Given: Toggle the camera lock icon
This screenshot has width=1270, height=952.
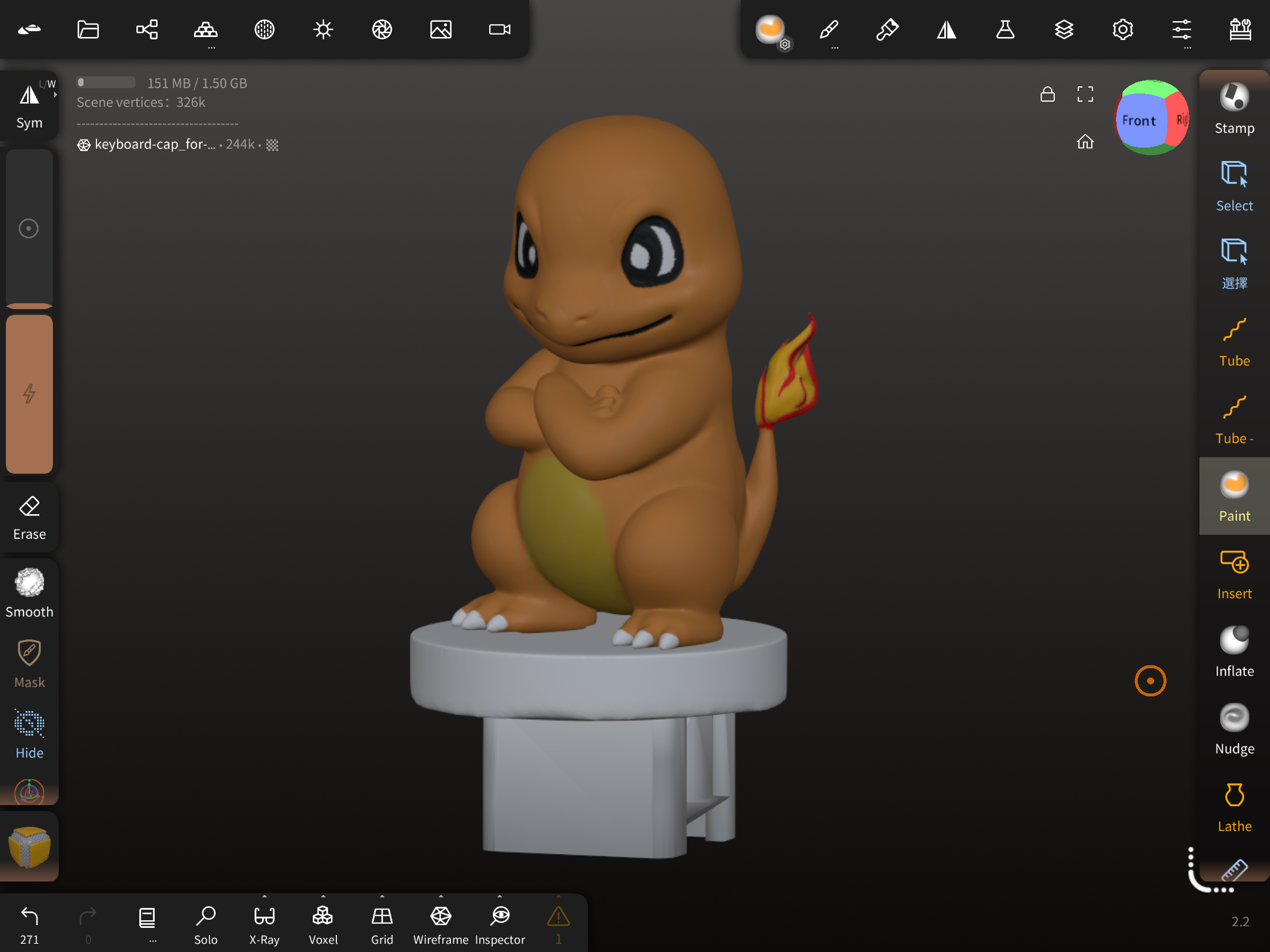Looking at the screenshot, I should pyautogui.click(x=1047, y=94).
